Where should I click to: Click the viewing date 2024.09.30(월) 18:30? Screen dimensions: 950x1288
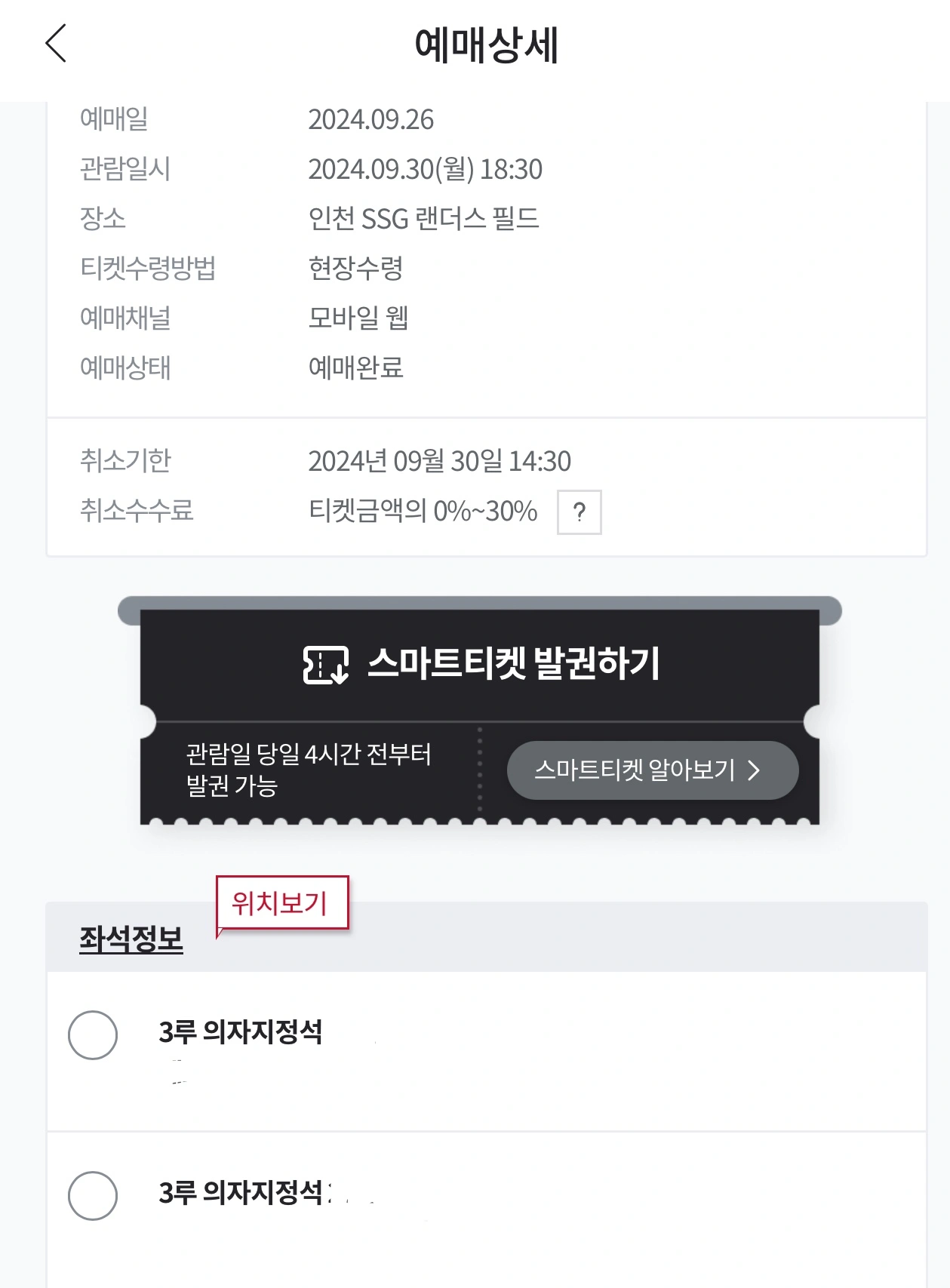[x=425, y=169]
